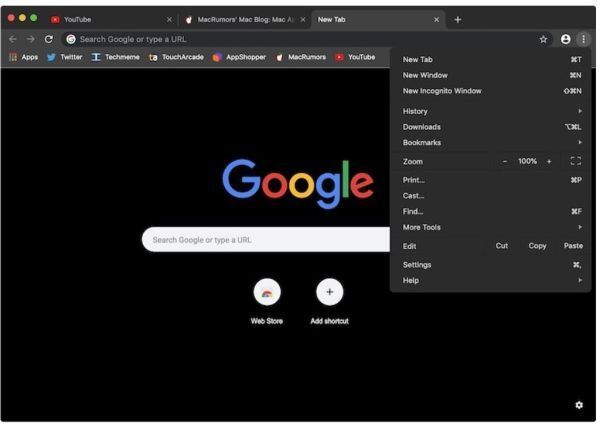This screenshot has height=427, width=600.
Task: Reload the current page
Action: [49, 39]
